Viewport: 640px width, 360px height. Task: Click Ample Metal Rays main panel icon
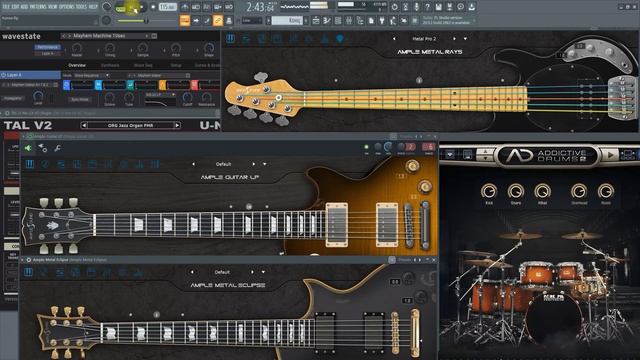230,39
